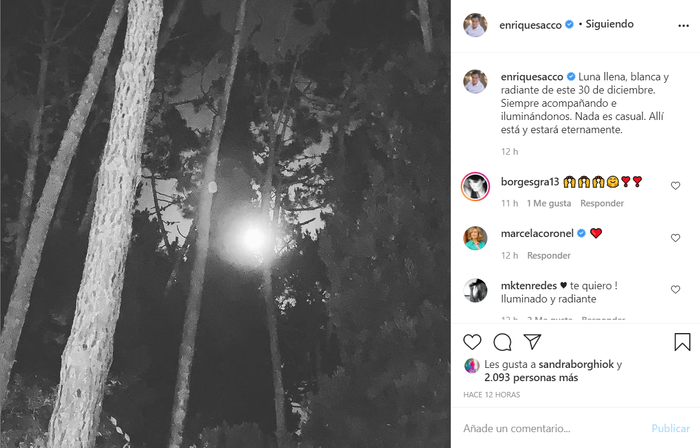Open borgesgra13's profile avatar

(x=475, y=186)
